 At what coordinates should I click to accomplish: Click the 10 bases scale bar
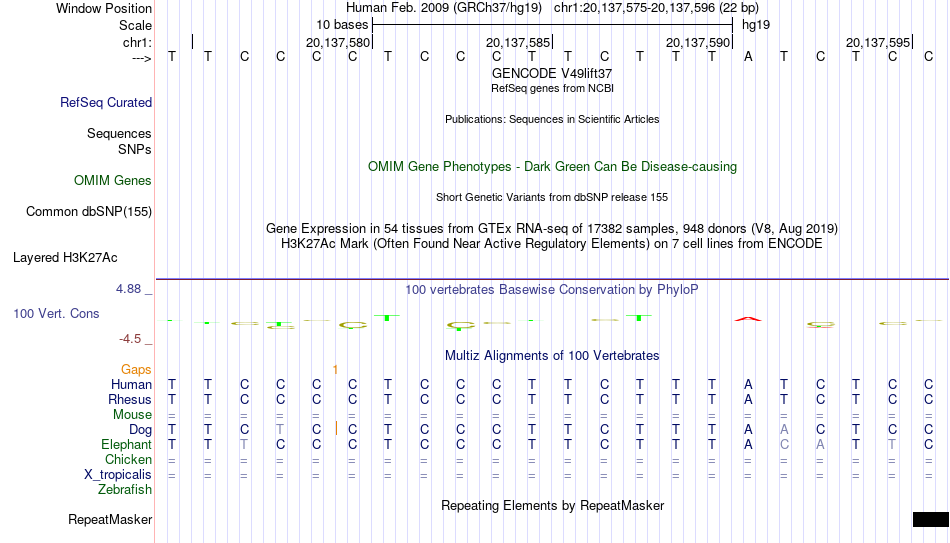pos(553,25)
